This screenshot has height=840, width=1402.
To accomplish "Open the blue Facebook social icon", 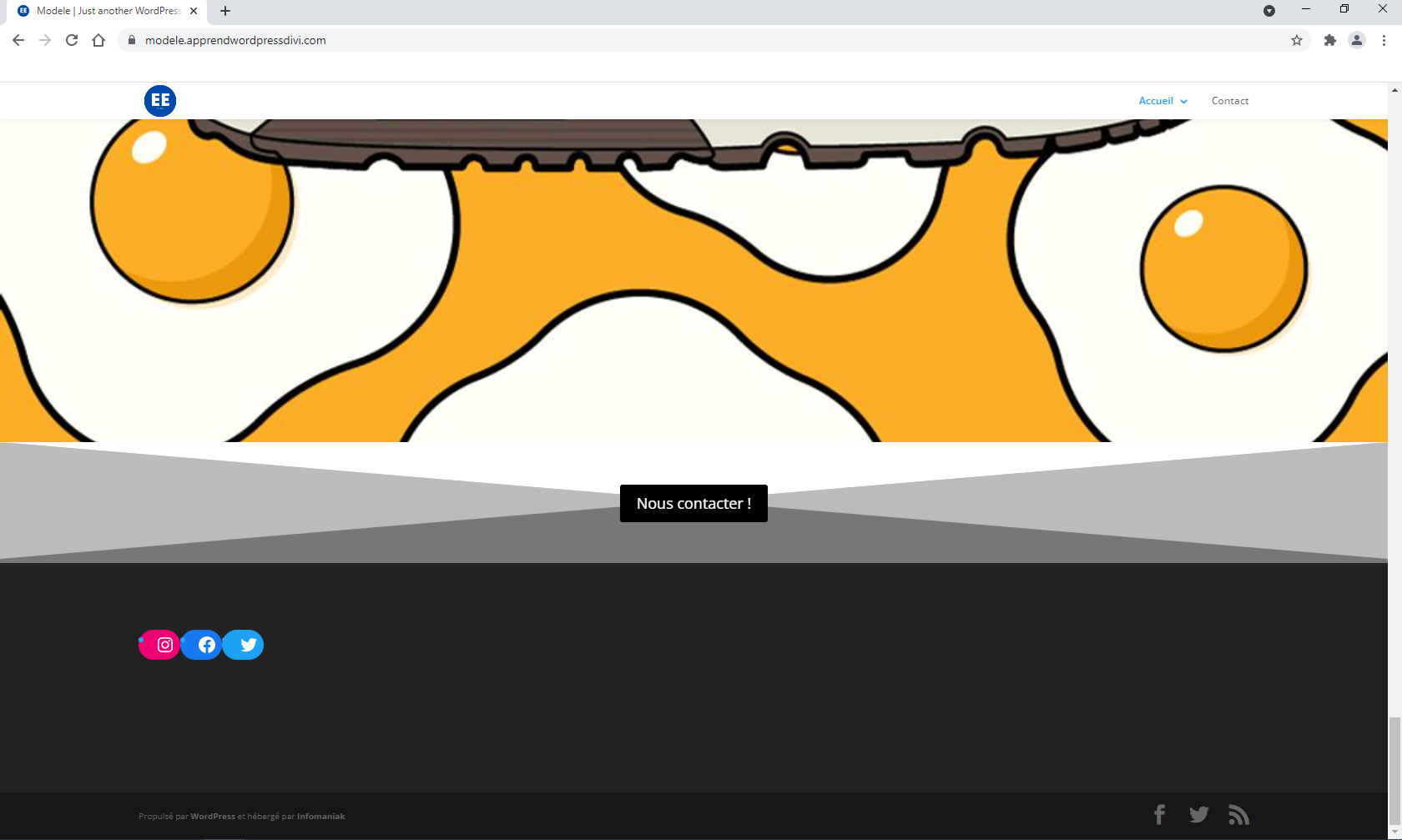I will 206,645.
